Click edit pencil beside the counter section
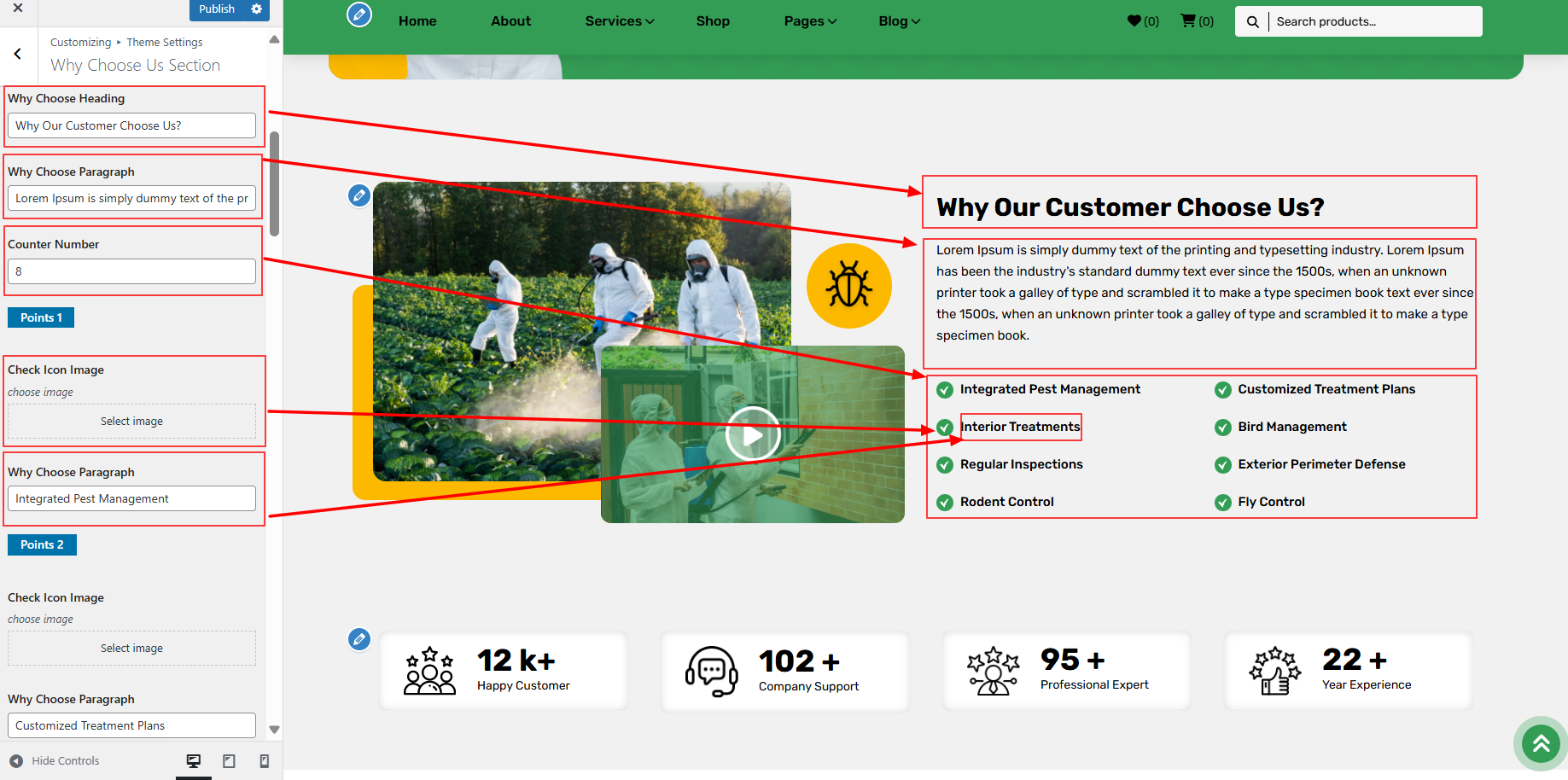Image resolution: width=1568 pixels, height=780 pixels. click(x=359, y=639)
